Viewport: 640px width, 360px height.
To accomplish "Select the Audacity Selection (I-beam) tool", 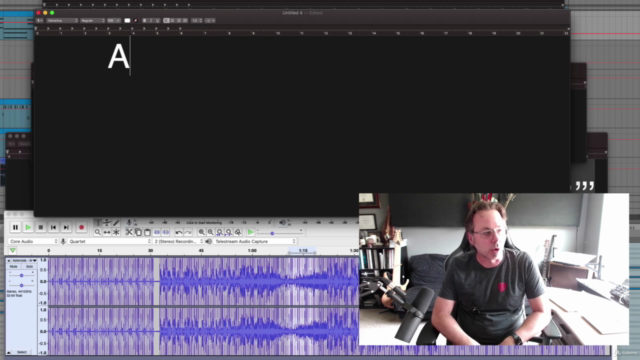I will (98, 223).
